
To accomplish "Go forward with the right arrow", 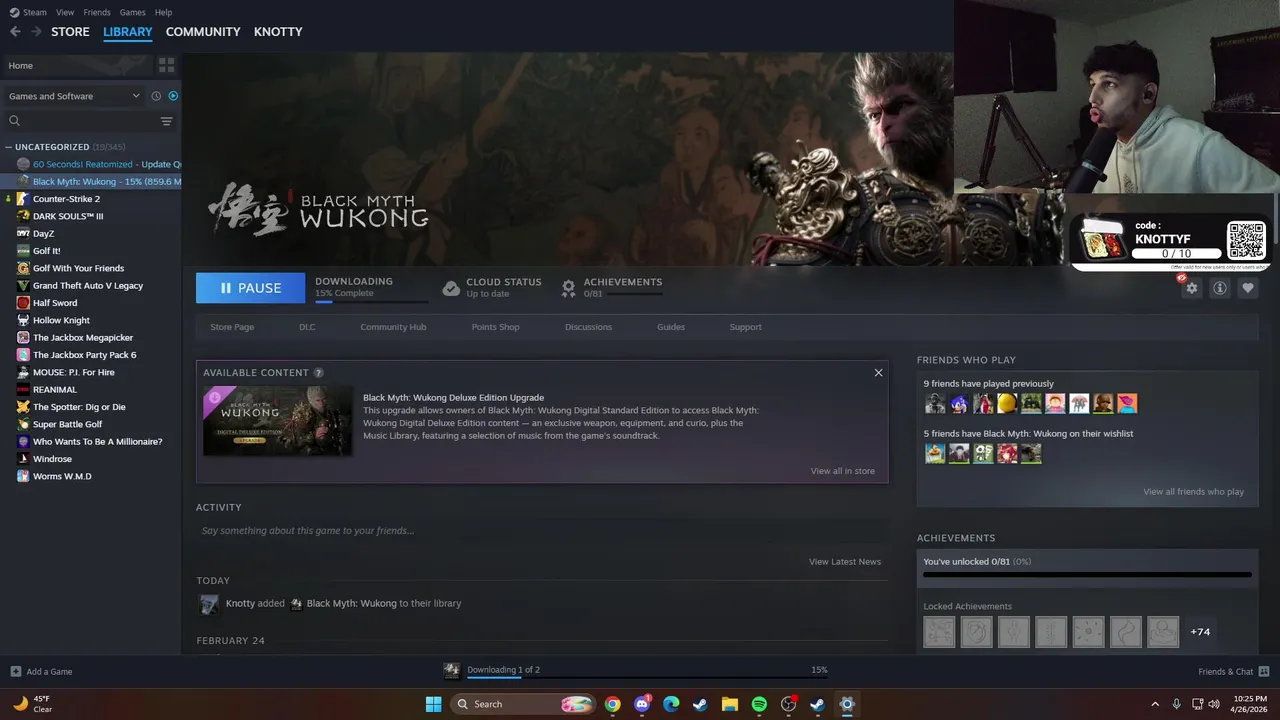I will (x=36, y=32).
